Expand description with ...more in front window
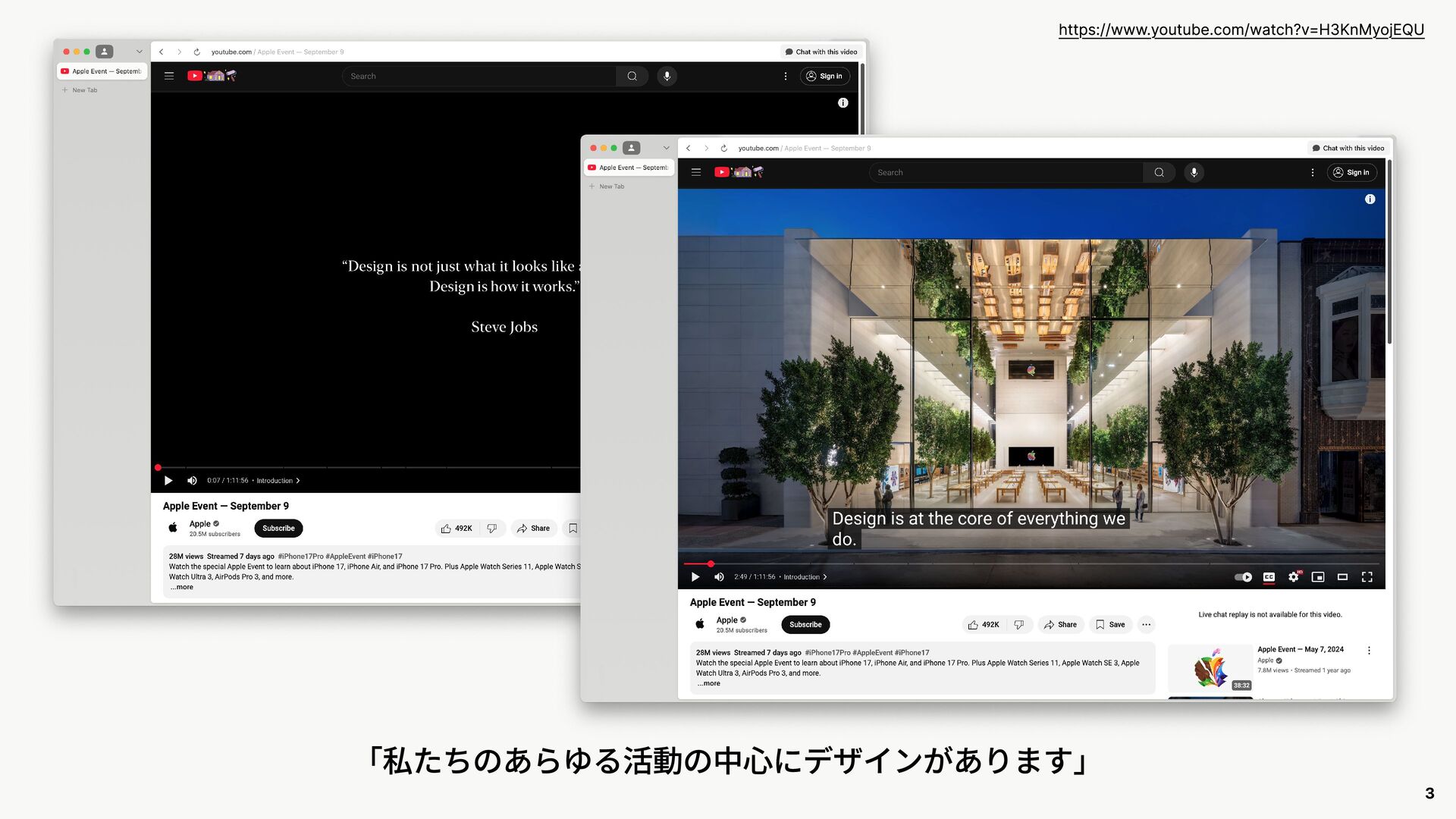This screenshot has height=819, width=1456. pyautogui.click(x=708, y=683)
